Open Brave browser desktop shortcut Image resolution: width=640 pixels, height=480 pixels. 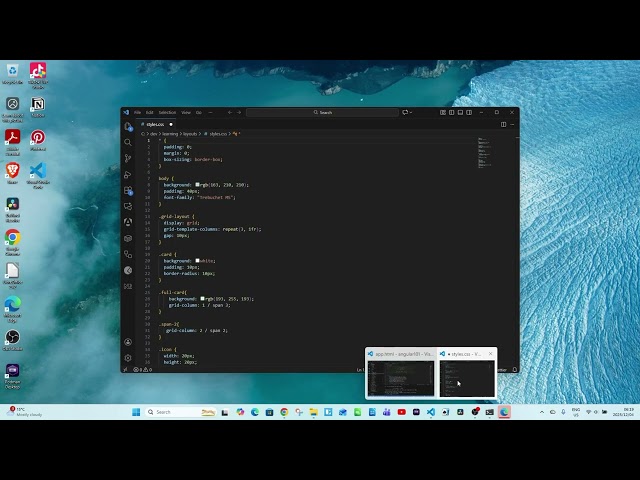[x=13, y=173]
